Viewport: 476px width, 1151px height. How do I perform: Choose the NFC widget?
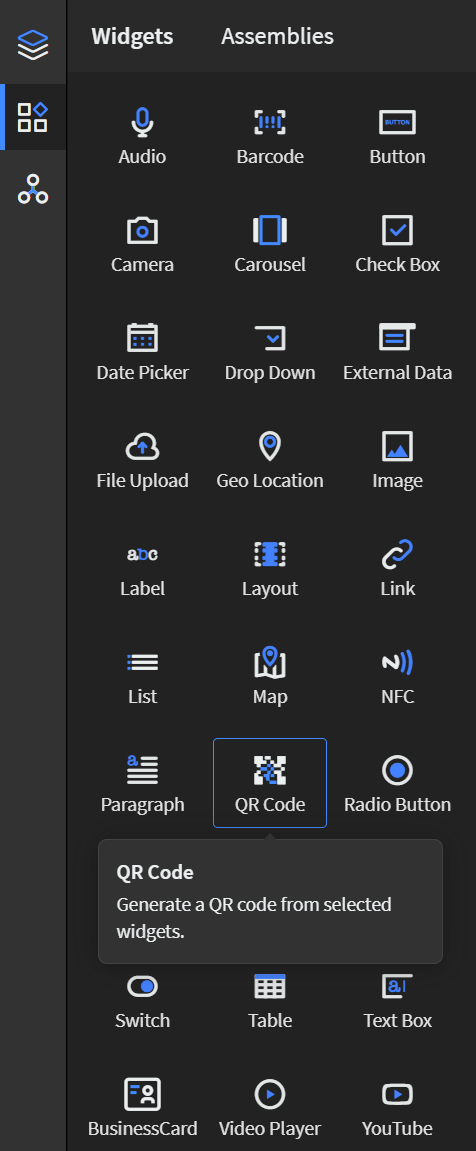coord(397,676)
